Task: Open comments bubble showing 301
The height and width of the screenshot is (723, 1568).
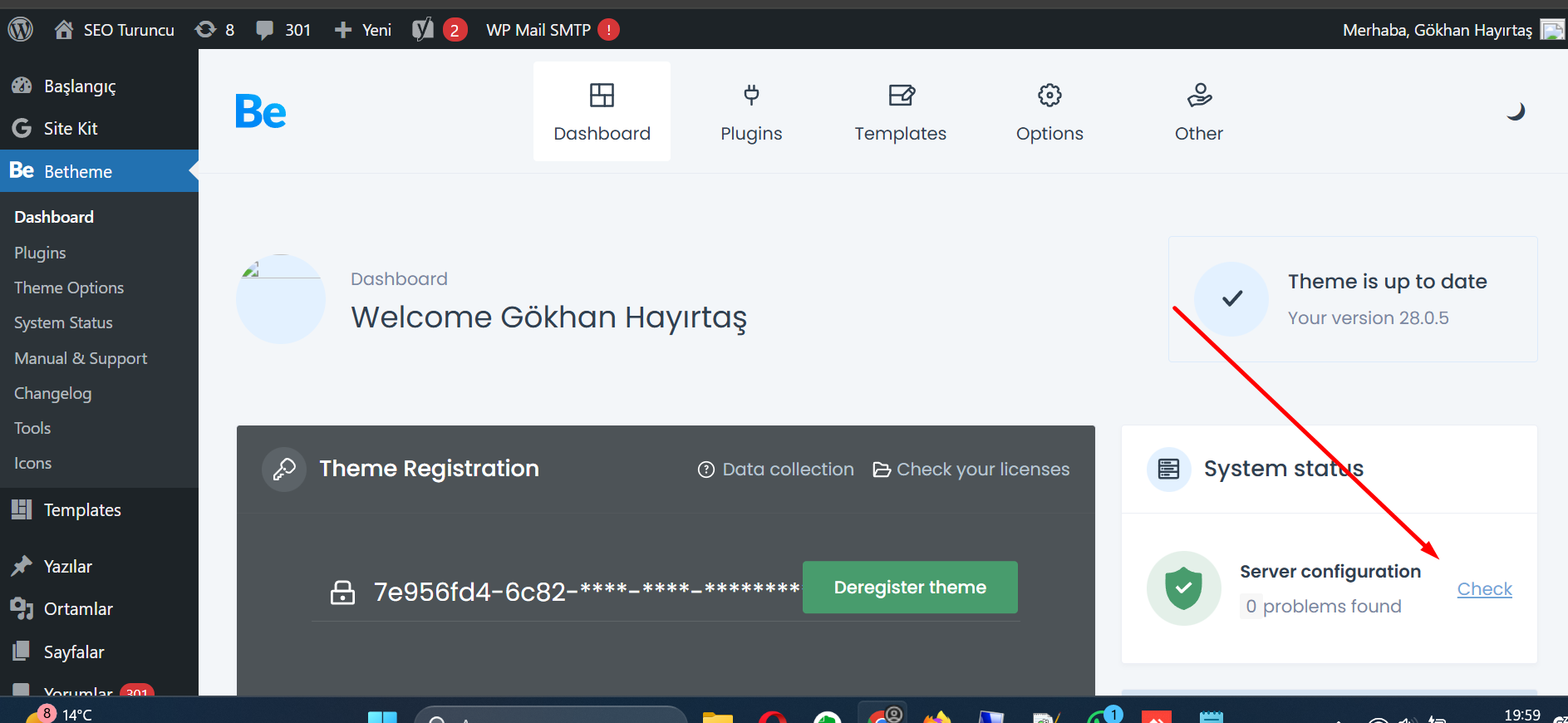Action: pos(283,30)
